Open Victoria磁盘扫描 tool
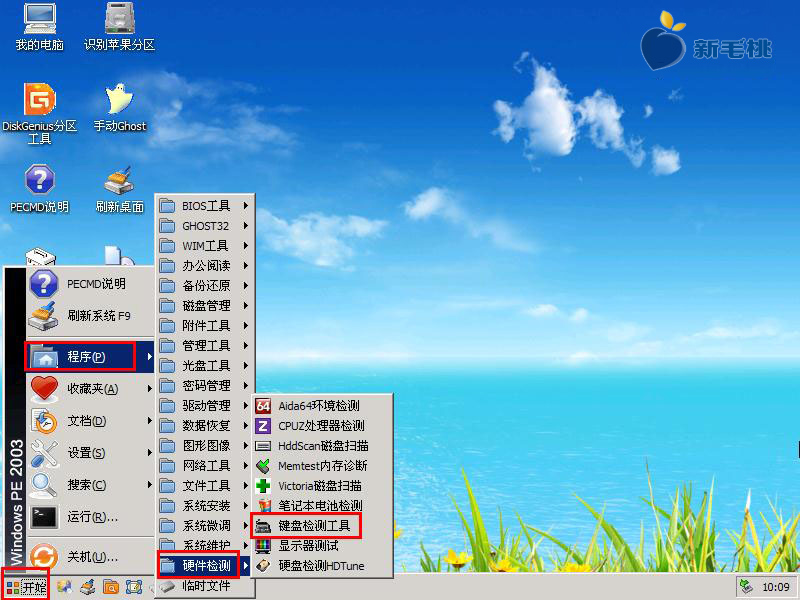 (322, 485)
